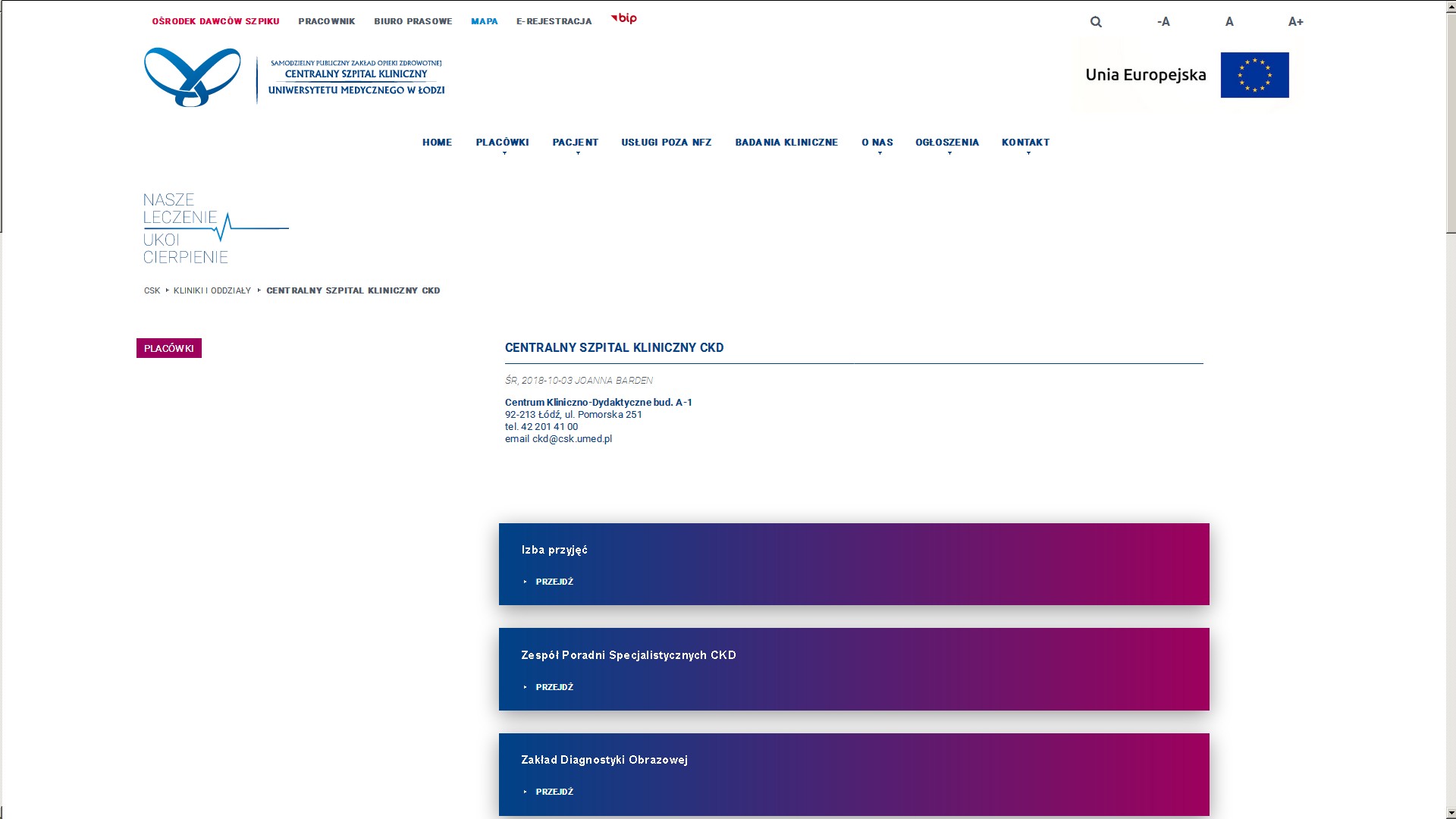Click the vertical scrollbar thumb
The image size is (1456, 819).
point(1451,124)
